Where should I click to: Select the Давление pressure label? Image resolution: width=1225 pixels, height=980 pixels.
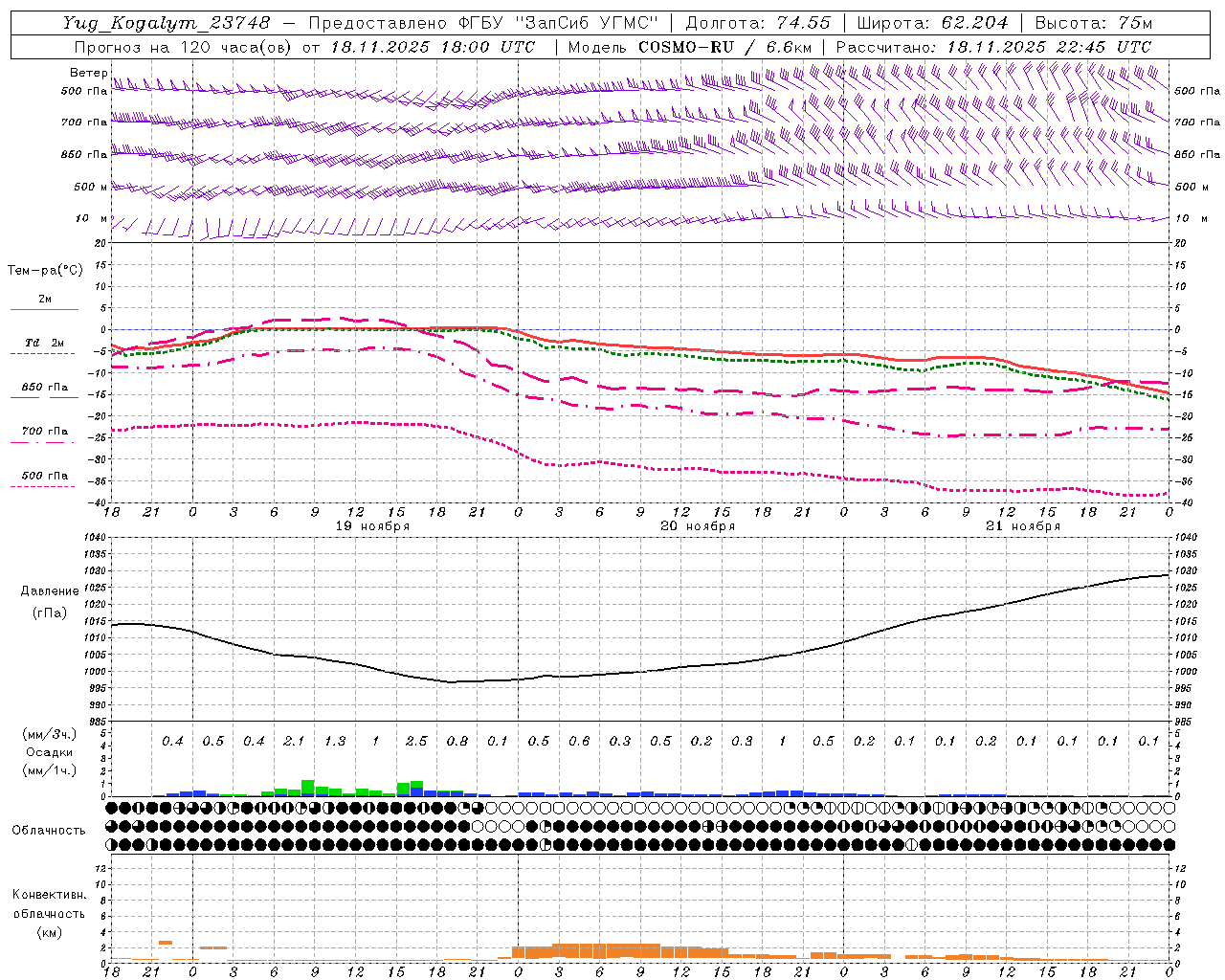coord(50,591)
